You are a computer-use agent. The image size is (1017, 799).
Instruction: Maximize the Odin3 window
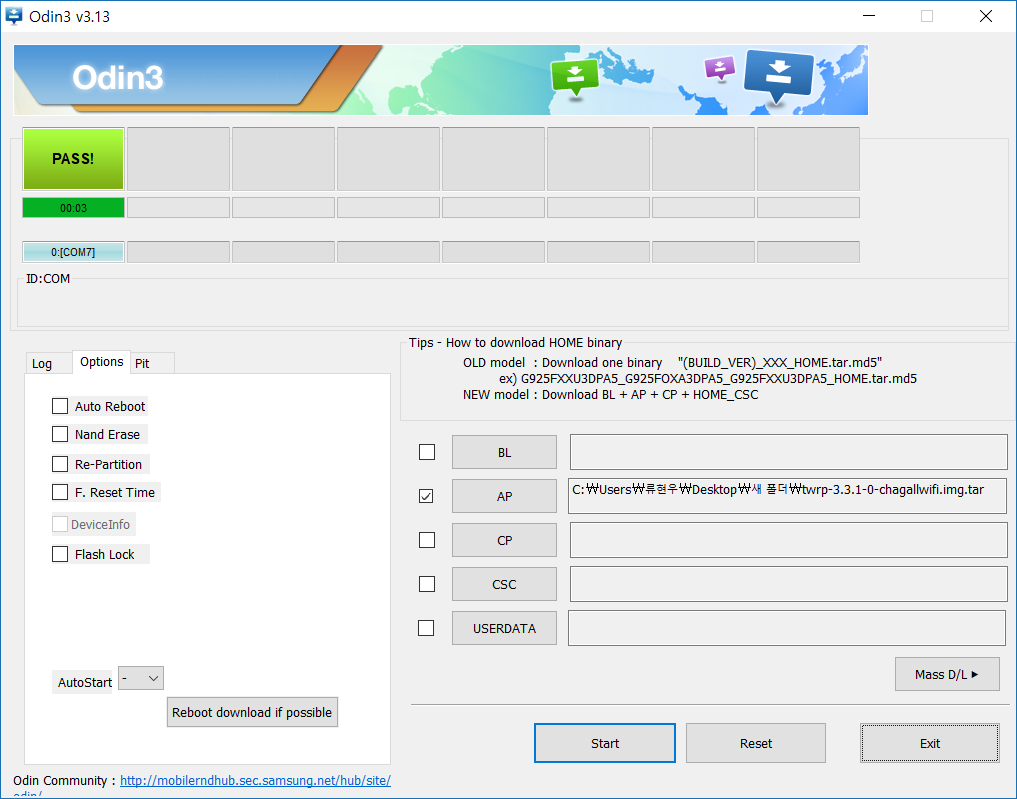[927, 16]
